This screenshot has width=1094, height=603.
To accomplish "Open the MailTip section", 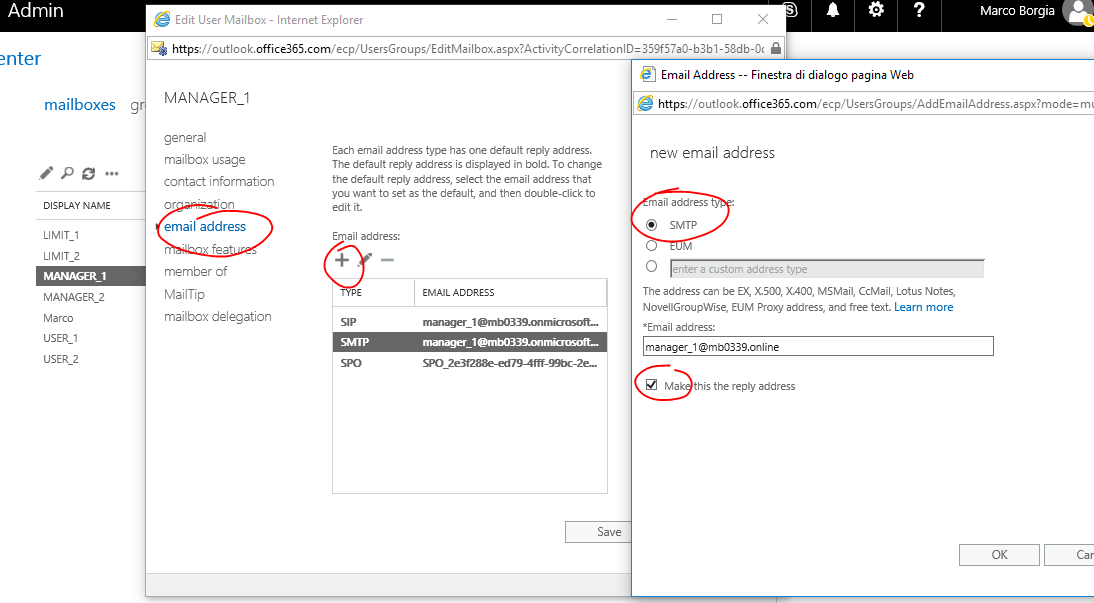I will coord(184,294).
